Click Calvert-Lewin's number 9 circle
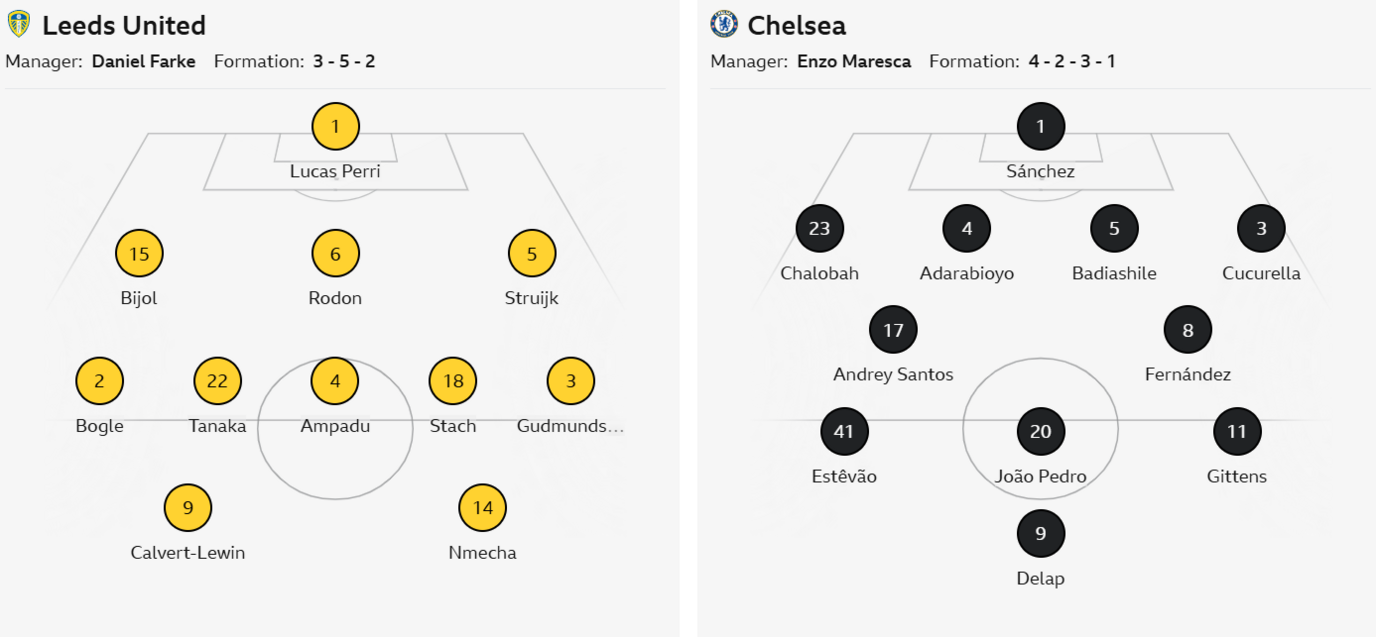The image size is (1376, 637). pyautogui.click(x=188, y=508)
